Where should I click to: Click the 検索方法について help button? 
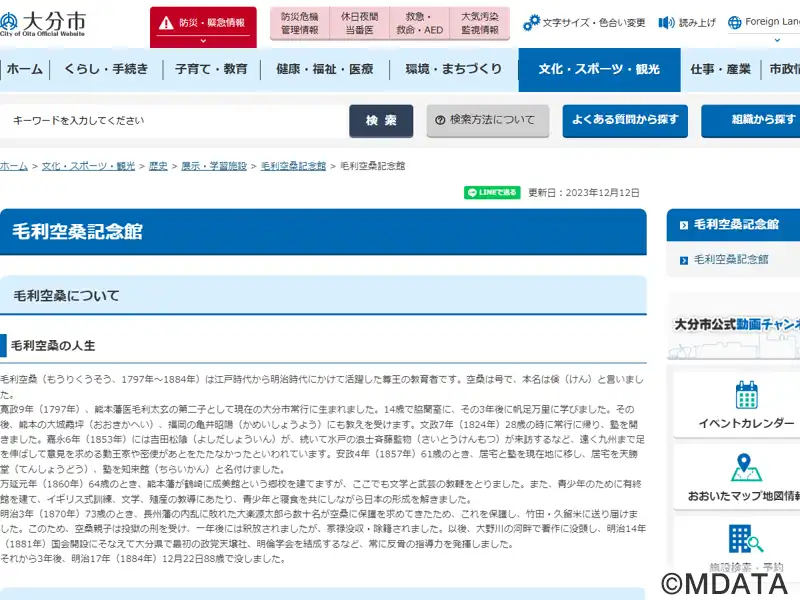(487, 120)
